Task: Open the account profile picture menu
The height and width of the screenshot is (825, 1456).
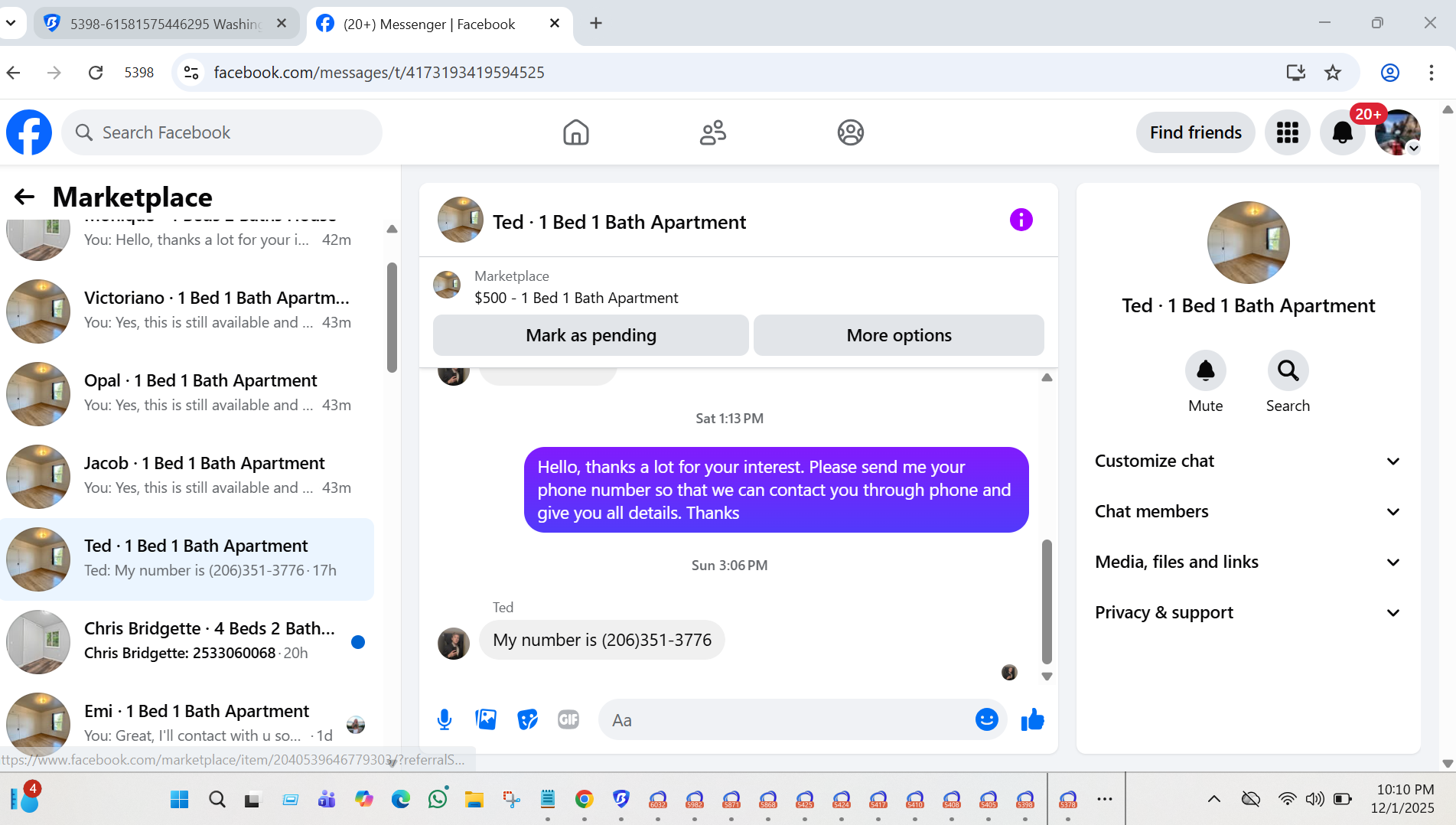Action: point(1398,132)
